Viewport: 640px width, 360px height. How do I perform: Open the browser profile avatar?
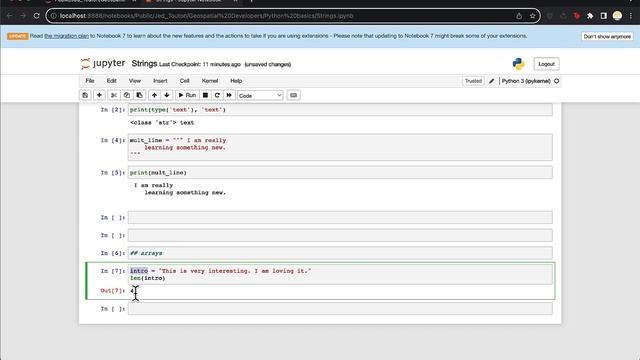(x=617, y=16)
